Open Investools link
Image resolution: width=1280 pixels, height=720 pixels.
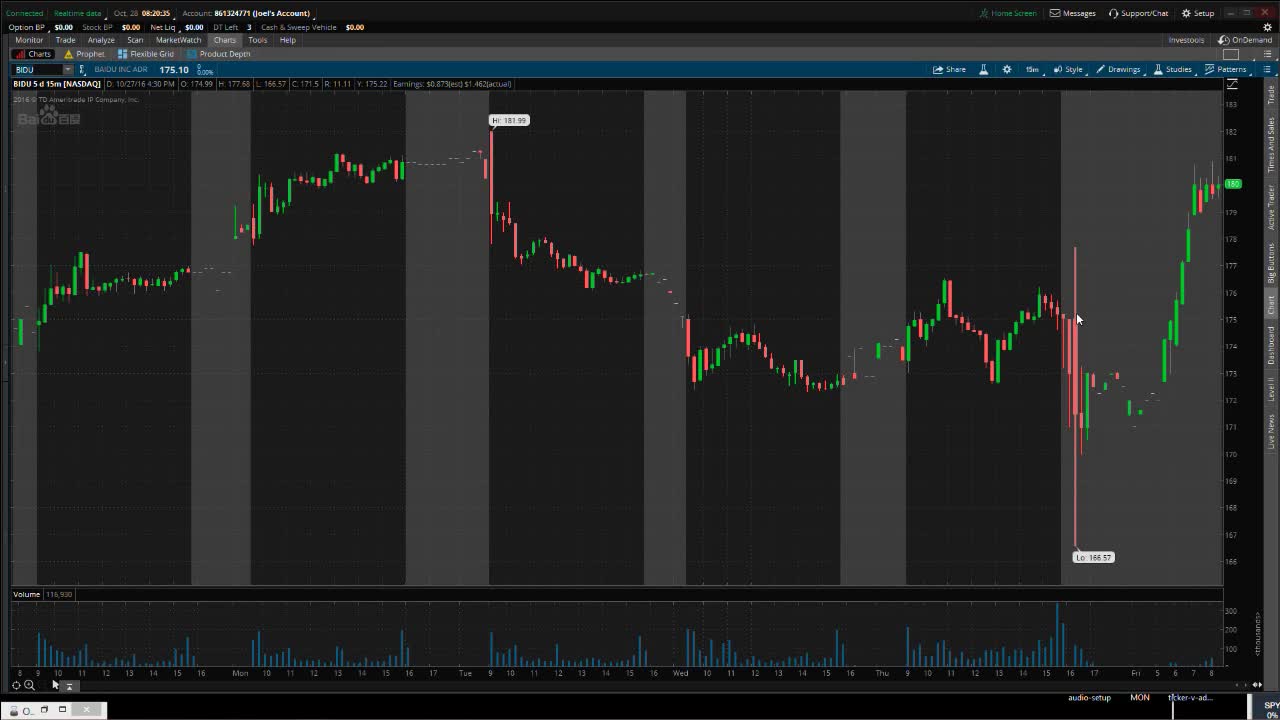pos(1186,40)
